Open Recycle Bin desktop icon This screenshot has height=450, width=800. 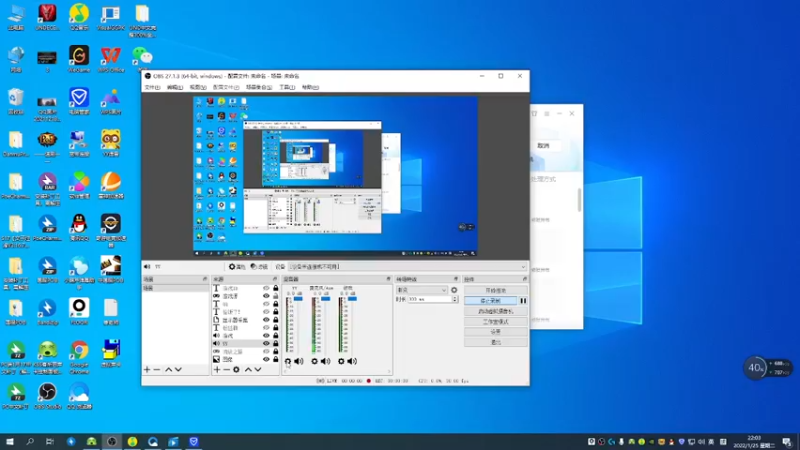tap(16, 101)
